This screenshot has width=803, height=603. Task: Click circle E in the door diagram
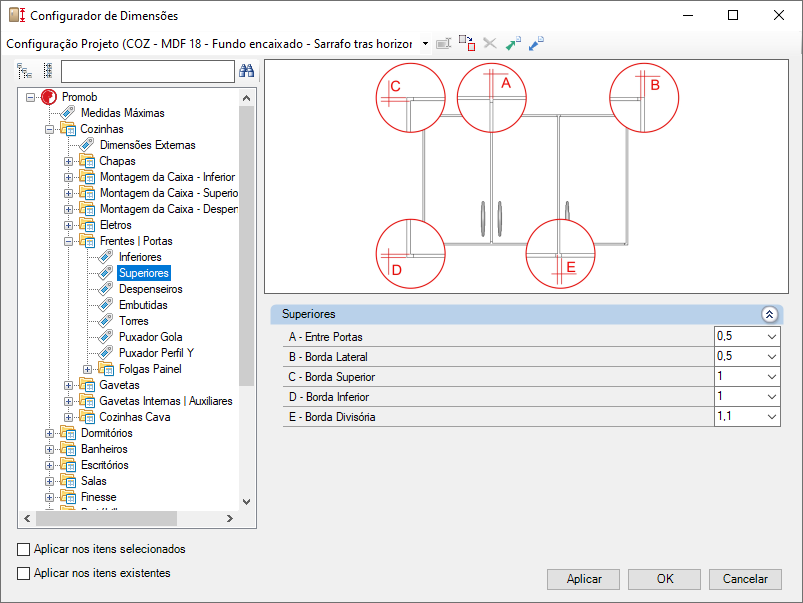pyautogui.click(x=560, y=254)
